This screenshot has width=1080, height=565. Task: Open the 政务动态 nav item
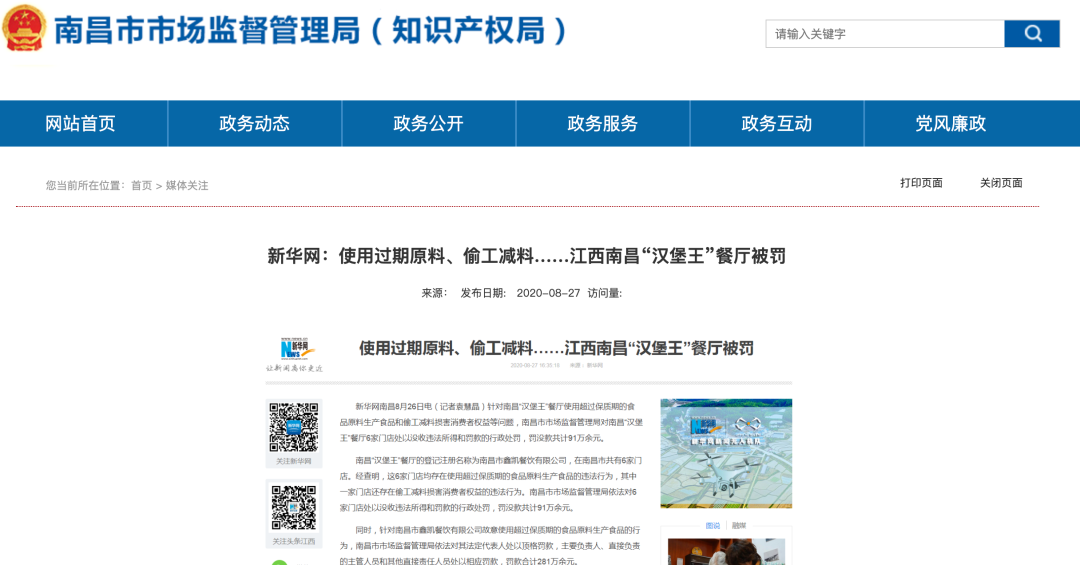pos(254,123)
